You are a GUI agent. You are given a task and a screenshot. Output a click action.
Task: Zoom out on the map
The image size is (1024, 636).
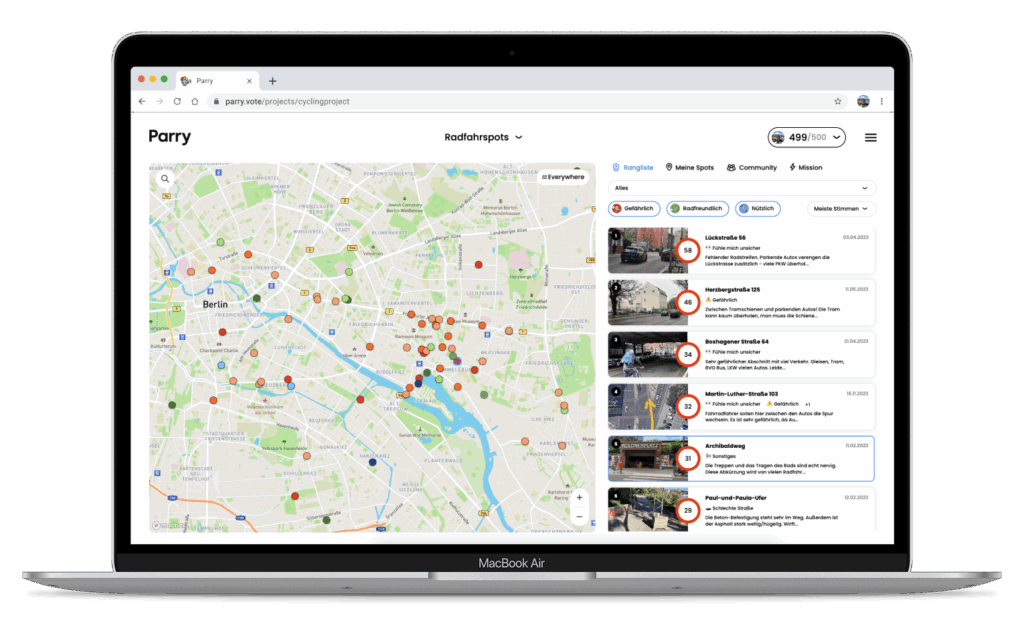click(579, 516)
